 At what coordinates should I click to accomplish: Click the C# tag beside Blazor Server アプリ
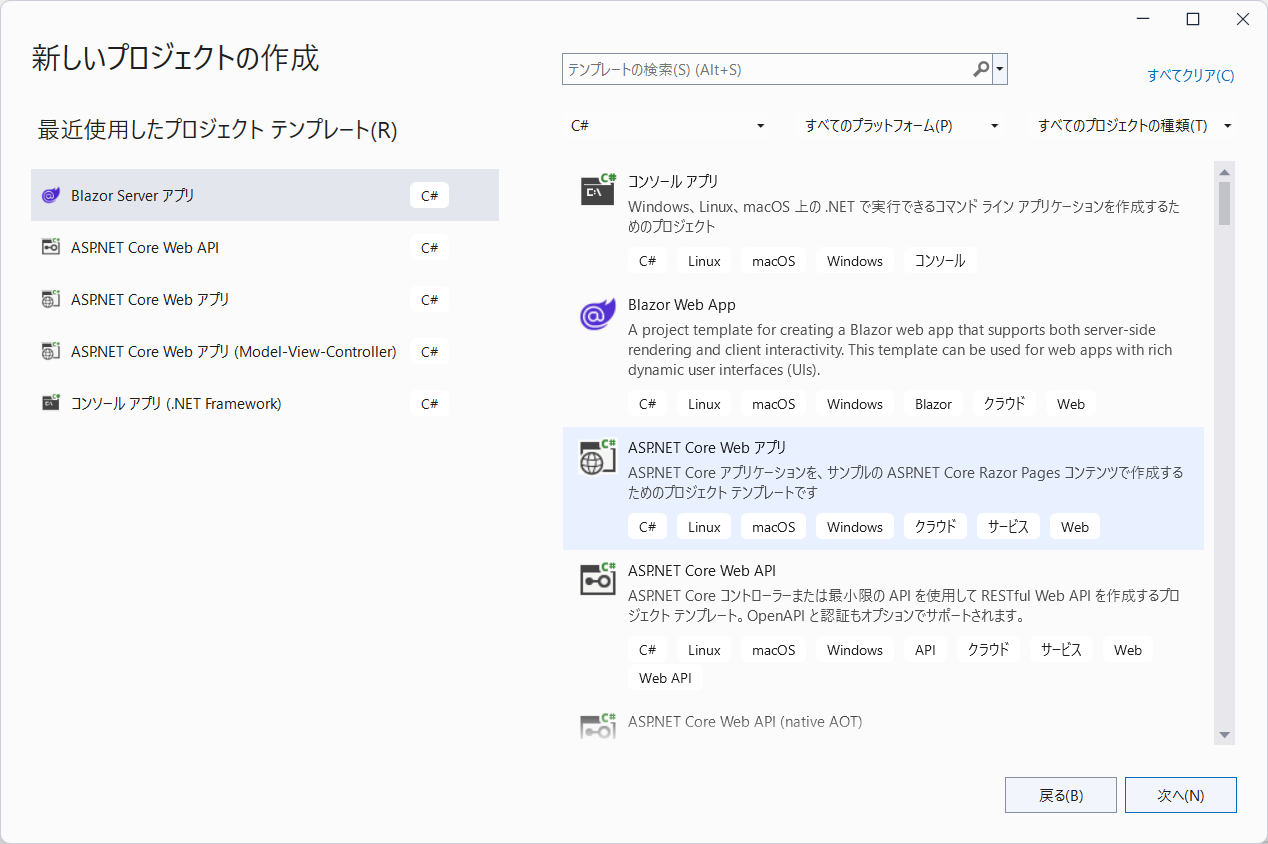(430, 196)
